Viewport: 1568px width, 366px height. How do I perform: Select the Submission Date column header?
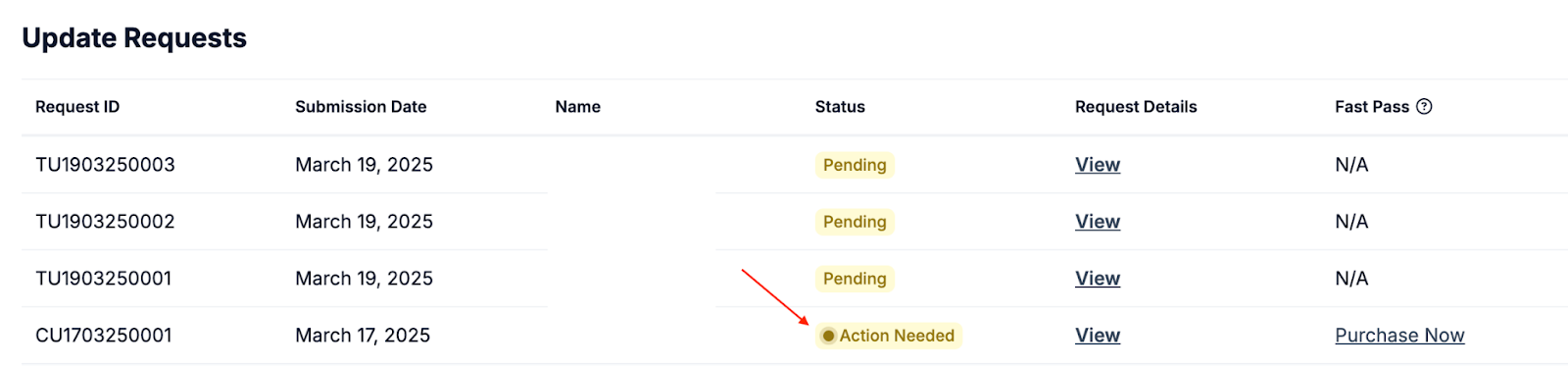361,107
